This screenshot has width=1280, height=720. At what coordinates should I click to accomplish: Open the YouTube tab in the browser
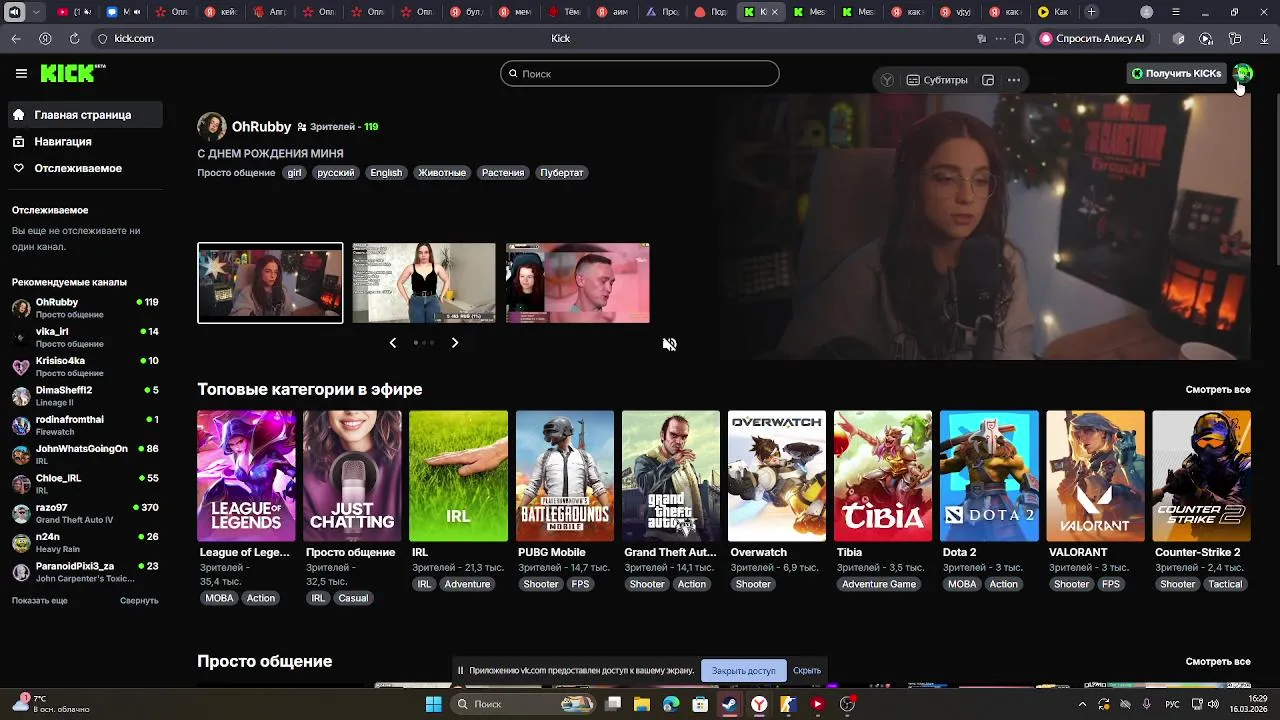pyautogui.click(x=74, y=12)
